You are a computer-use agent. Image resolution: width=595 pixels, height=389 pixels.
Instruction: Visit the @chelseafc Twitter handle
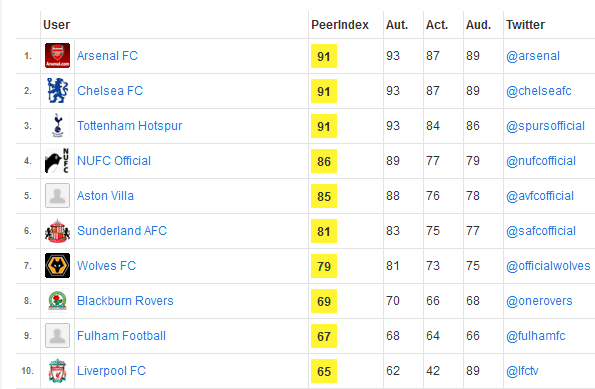538,91
